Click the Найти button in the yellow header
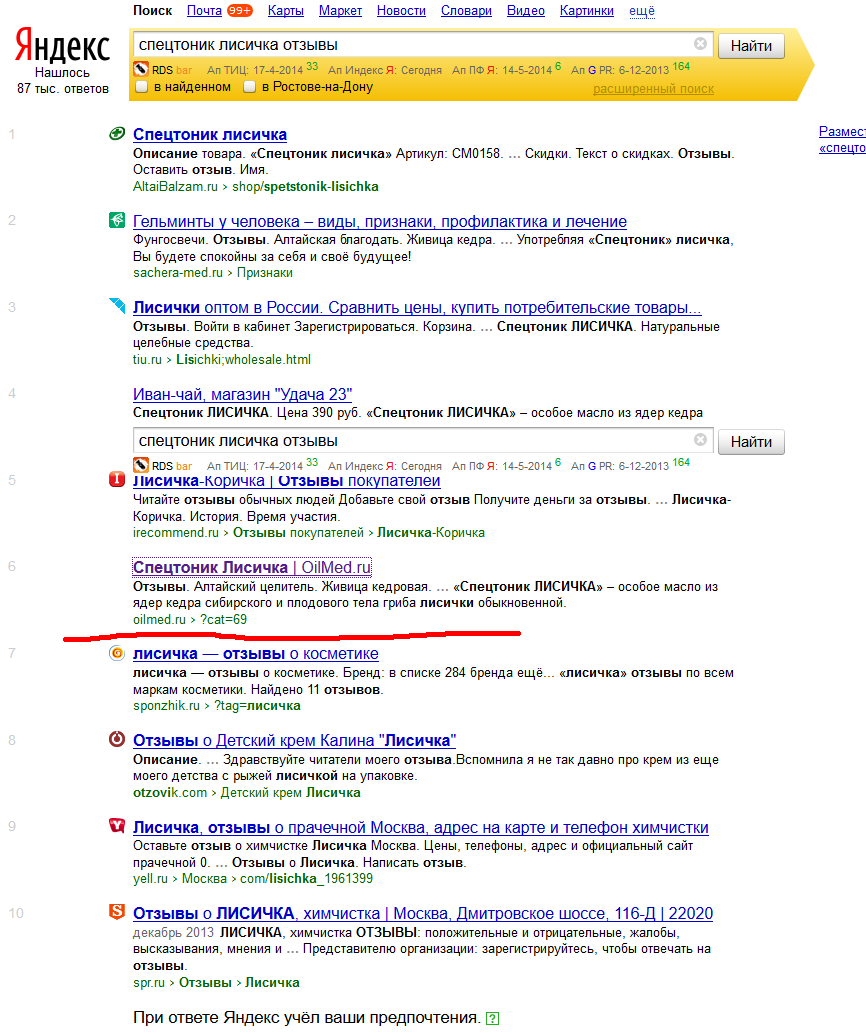 [x=751, y=46]
